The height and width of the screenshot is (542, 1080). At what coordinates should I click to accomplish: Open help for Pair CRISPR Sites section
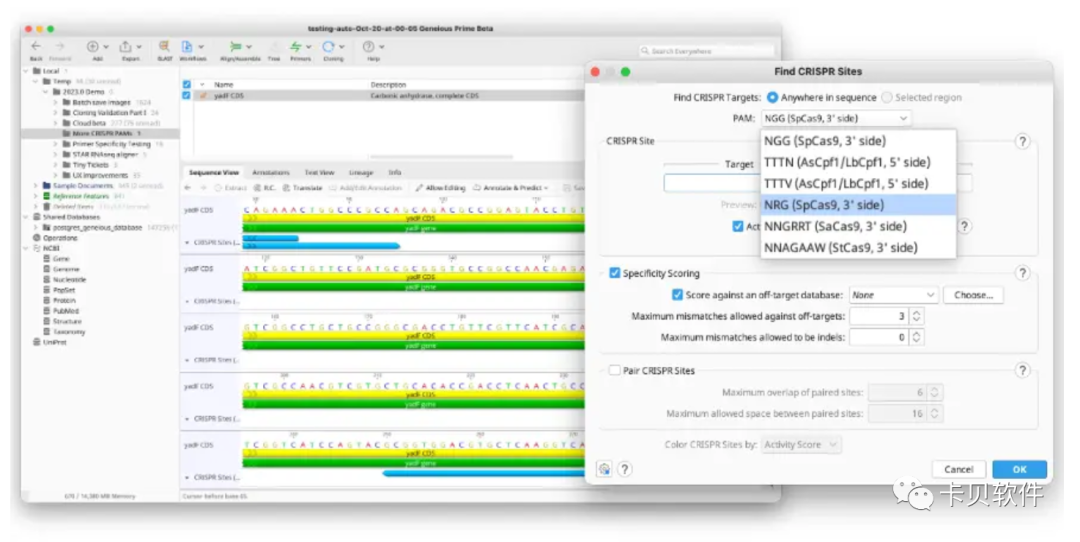(x=1022, y=371)
